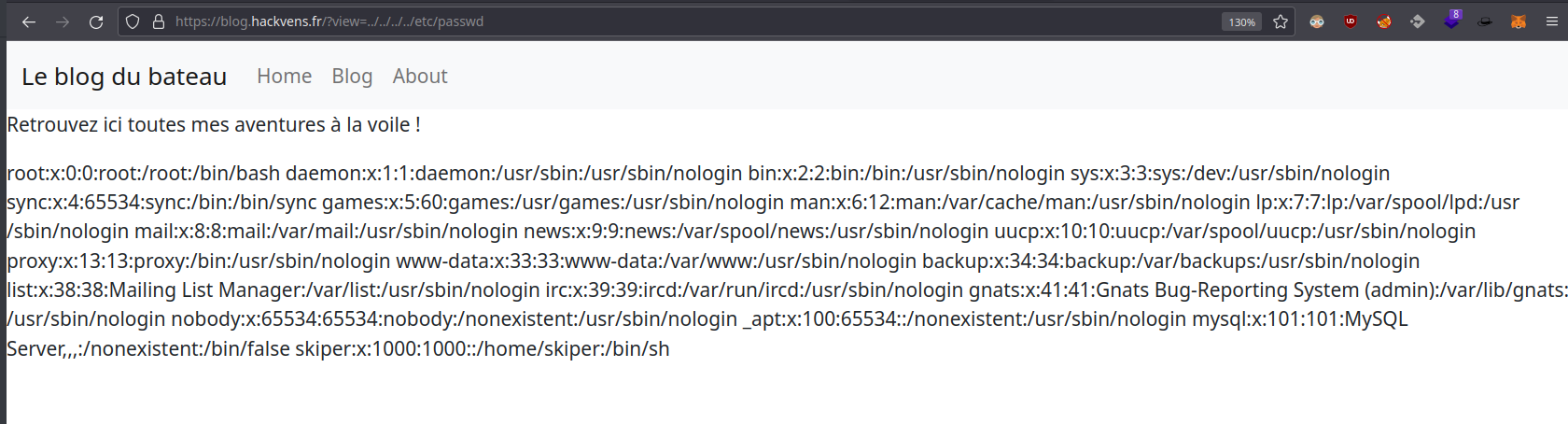This screenshot has width=1568, height=424.
Task: Reset the 130% zoom level indicator
Action: point(1241,21)
